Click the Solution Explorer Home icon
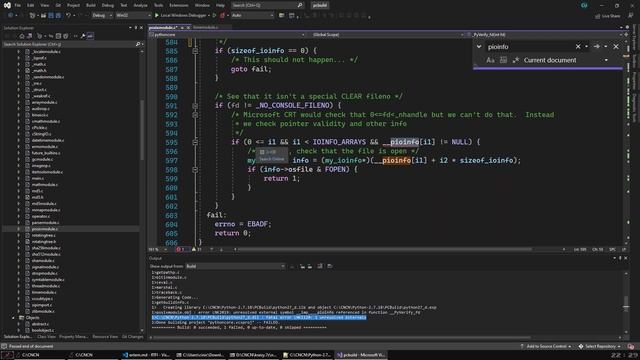Viewport: 640px width, 360px height. (22, 36)
